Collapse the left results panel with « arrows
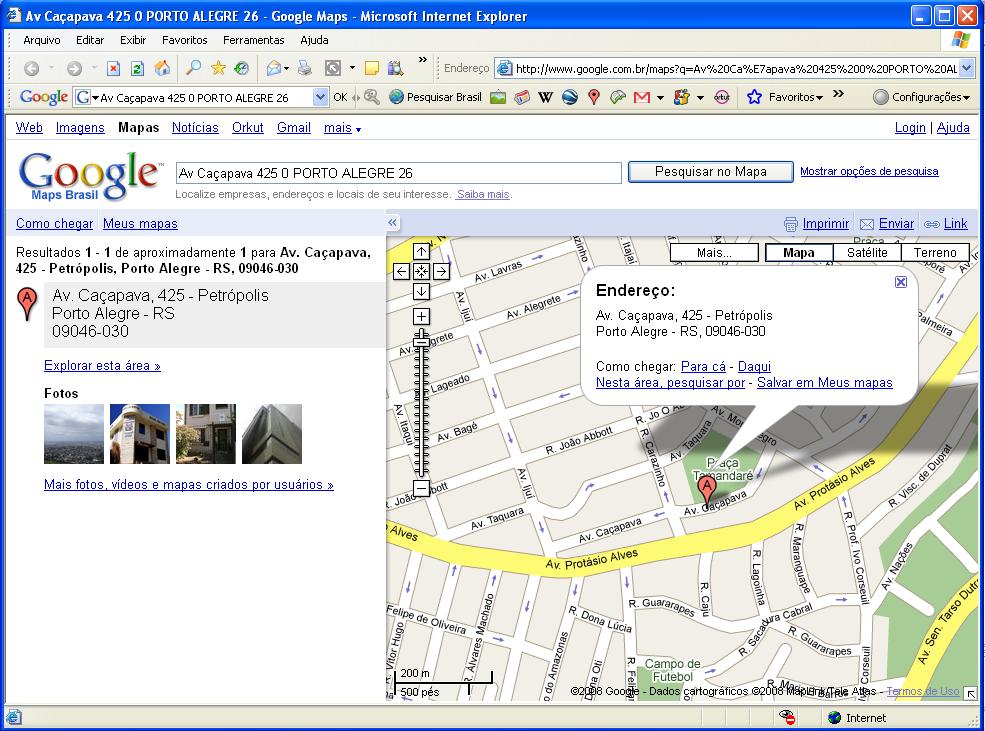 pos(393,222)
